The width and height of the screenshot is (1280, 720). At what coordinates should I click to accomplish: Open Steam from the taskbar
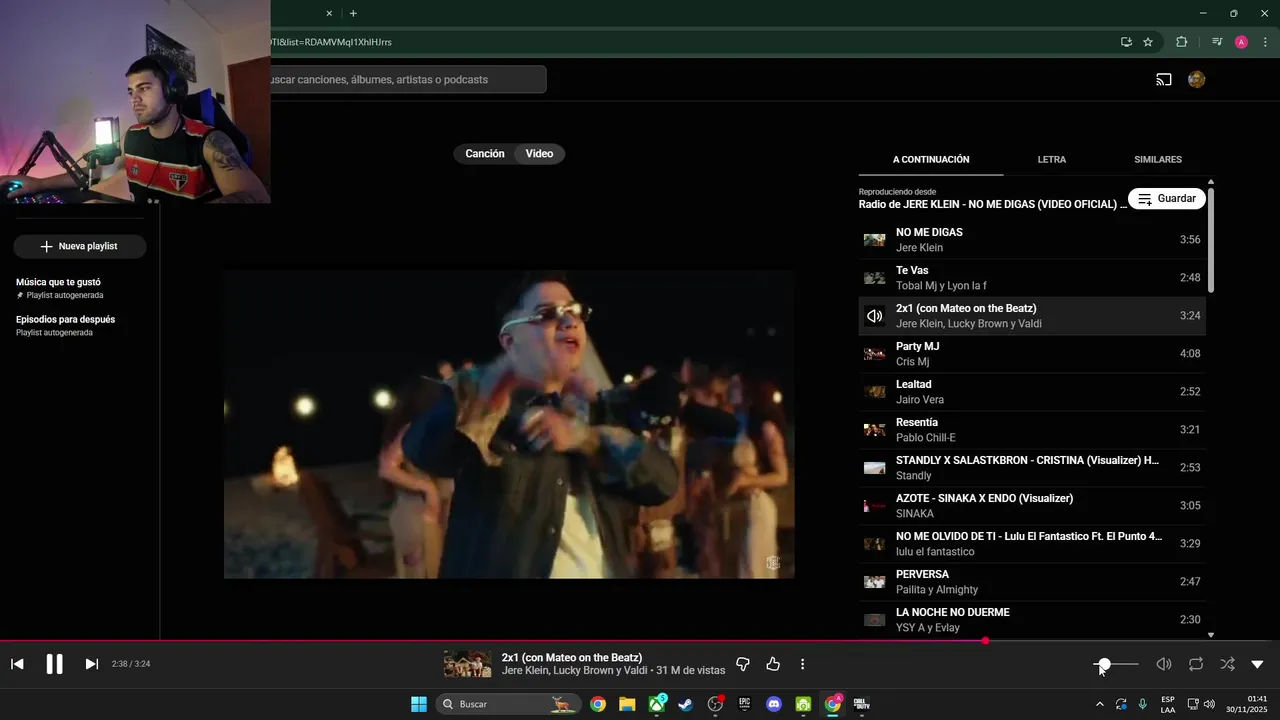click(x=685, y=704)
